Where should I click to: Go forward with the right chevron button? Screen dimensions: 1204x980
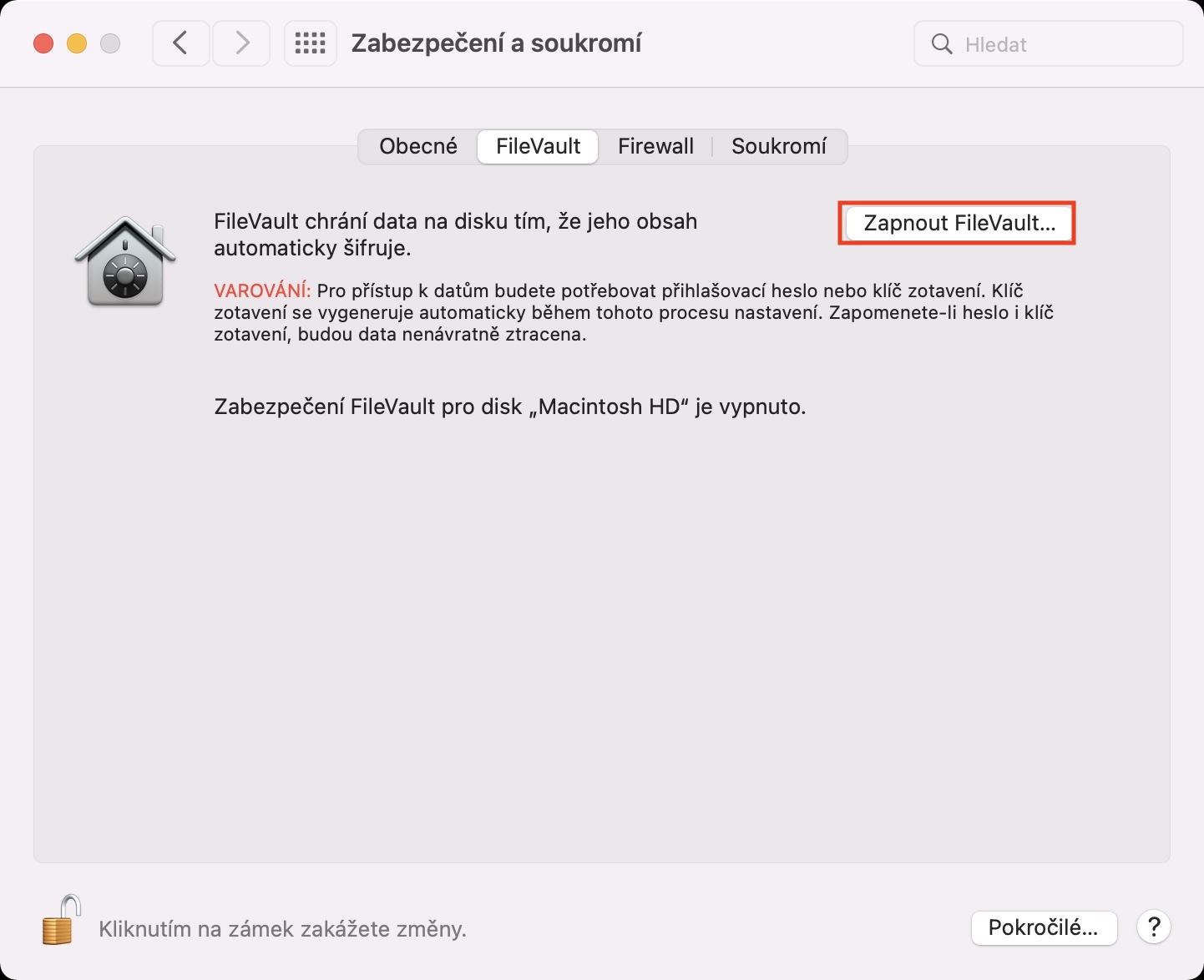point(241,43)
